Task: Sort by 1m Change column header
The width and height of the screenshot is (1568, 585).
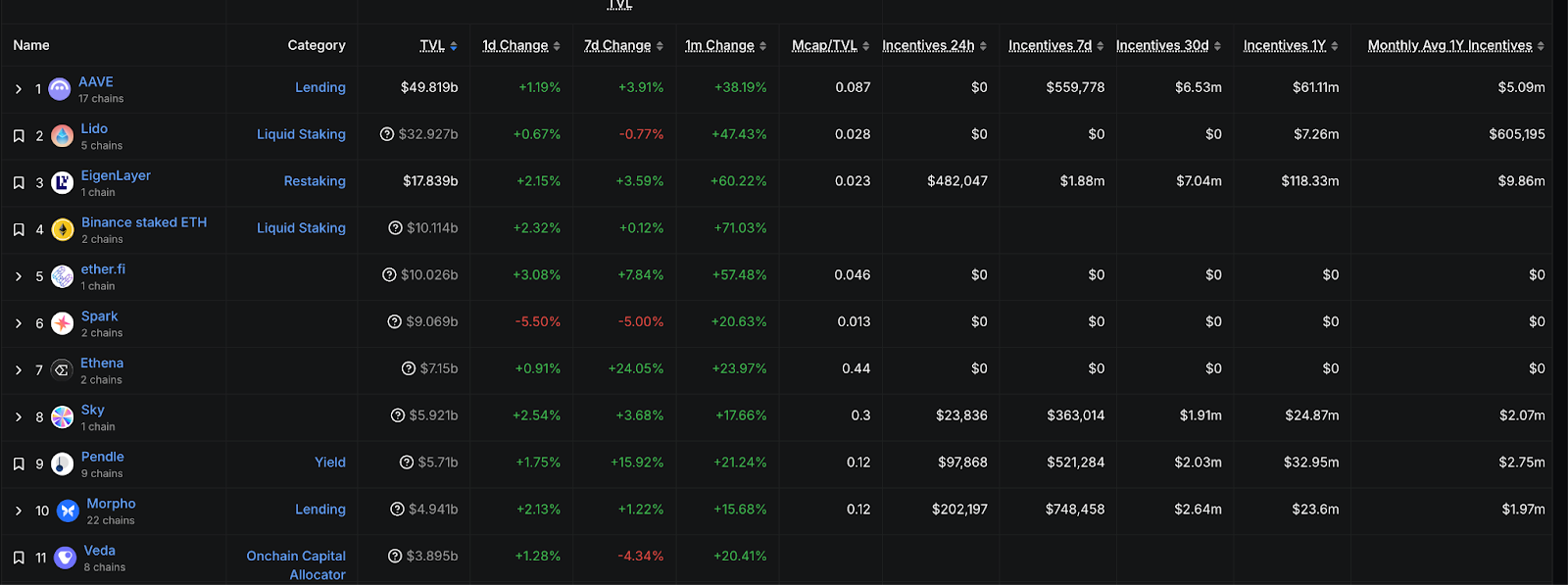Action: (726, 46)
